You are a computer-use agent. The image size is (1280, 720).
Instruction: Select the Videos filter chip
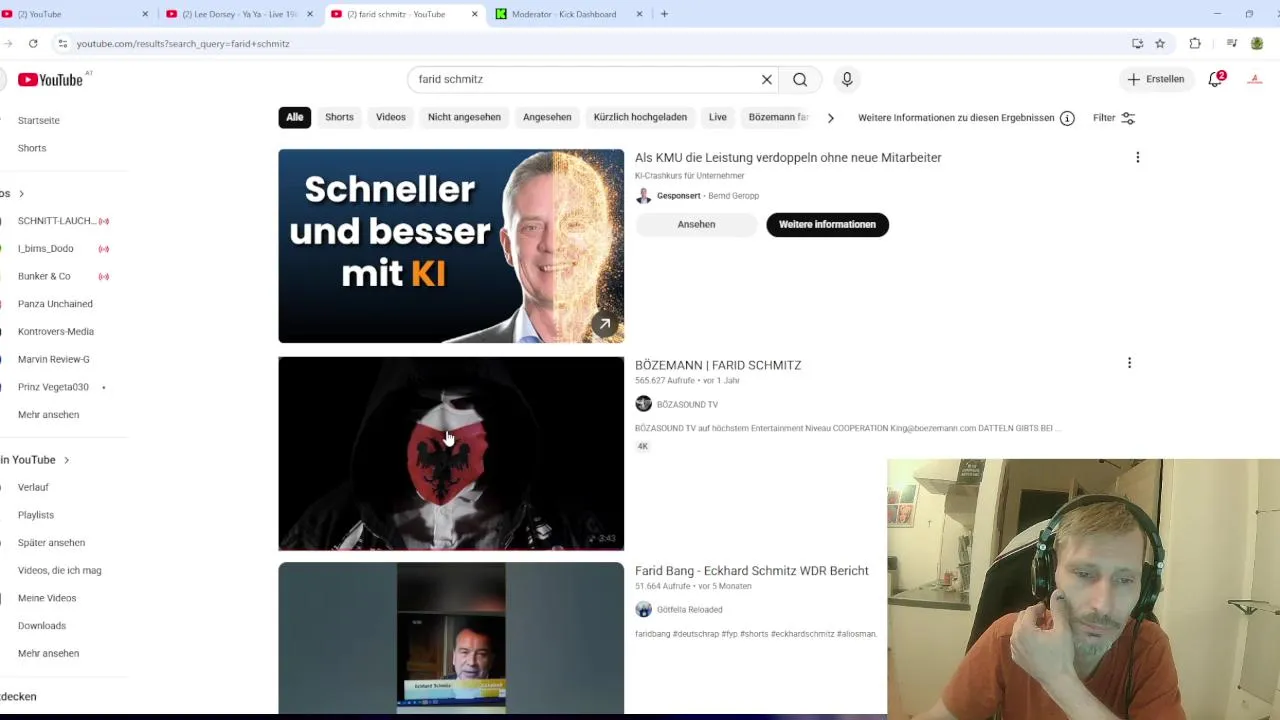[391, 117]
